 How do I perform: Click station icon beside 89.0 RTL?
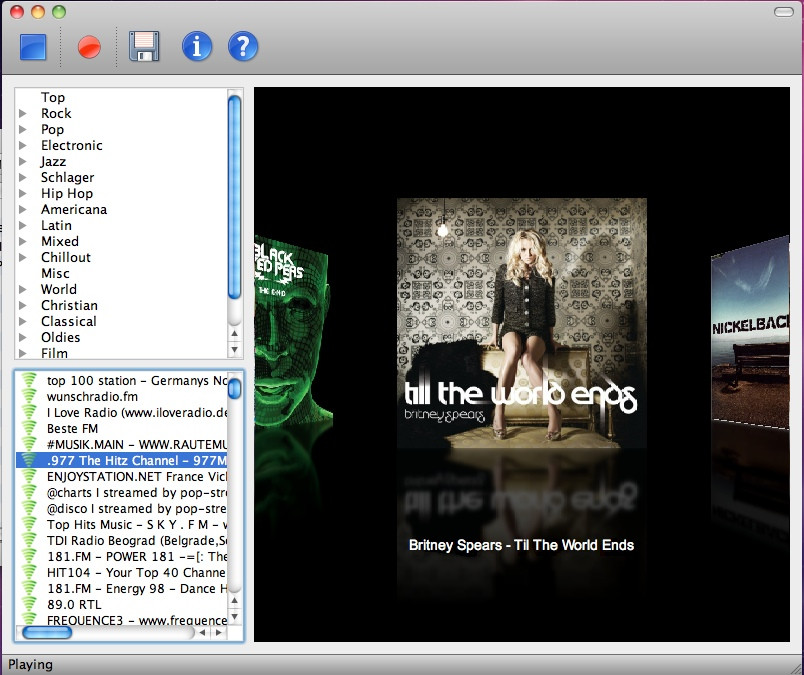[29, 604]
